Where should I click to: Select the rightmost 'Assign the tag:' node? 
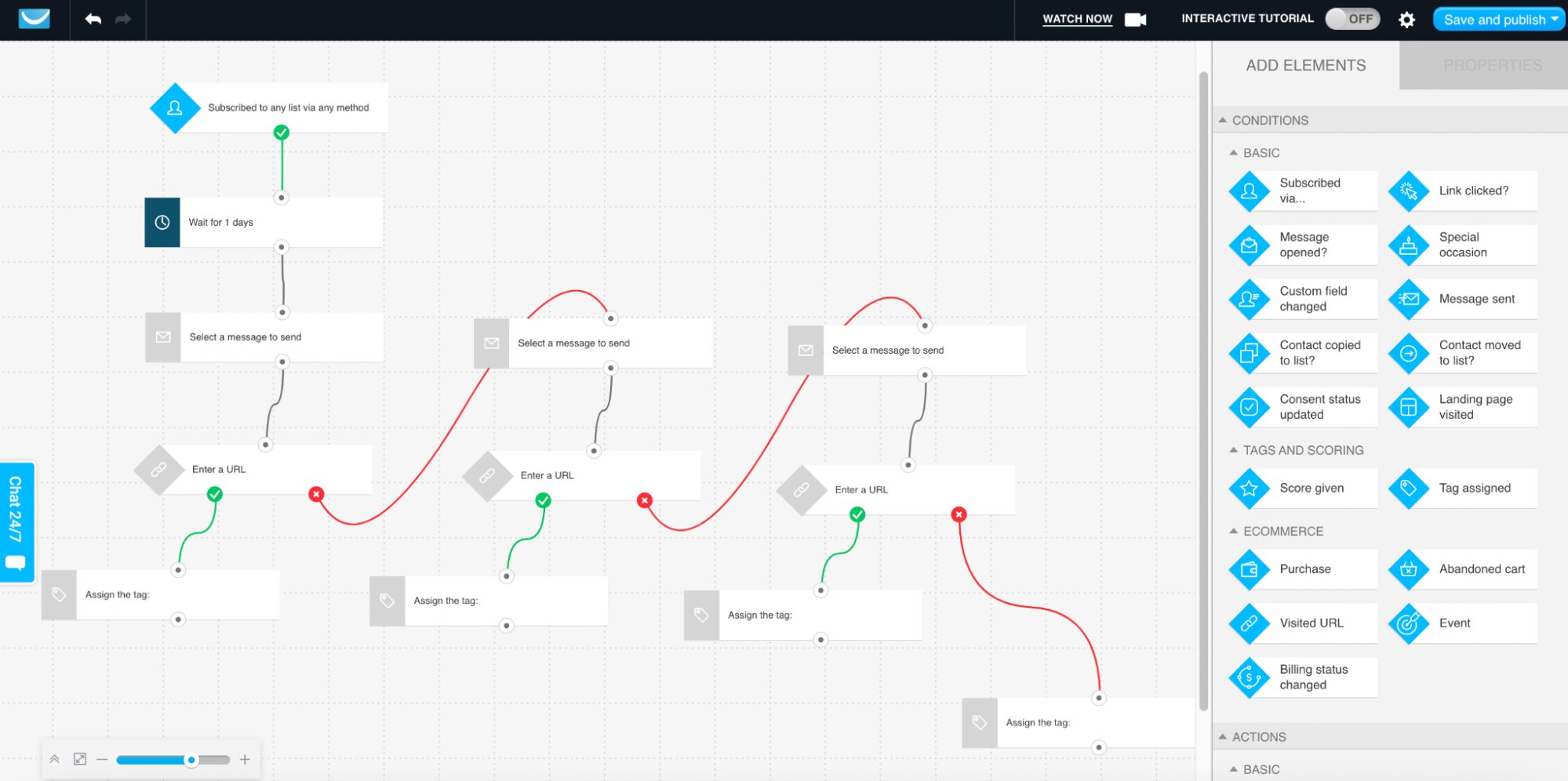point(1079,723)
